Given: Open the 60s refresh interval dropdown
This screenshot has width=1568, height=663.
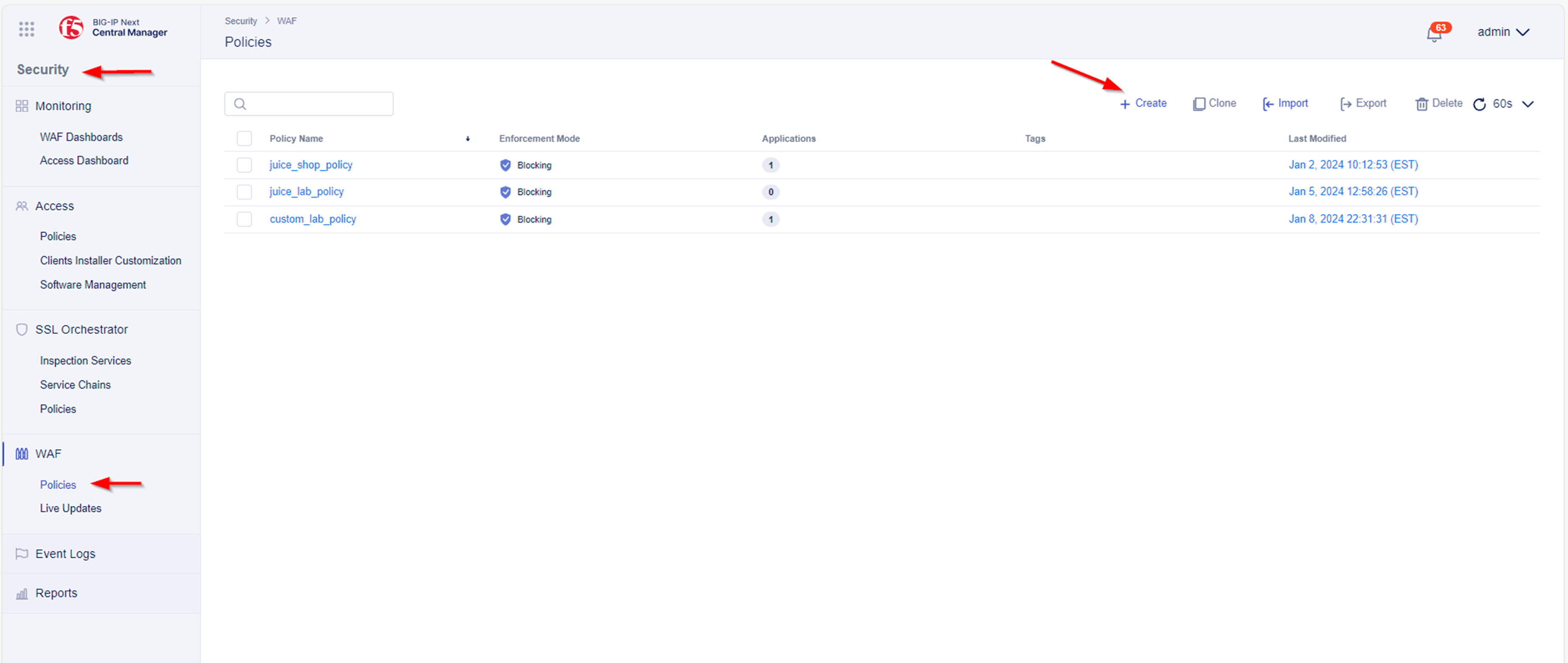Looking at the screenshot, I should (x=1513, y=104).
